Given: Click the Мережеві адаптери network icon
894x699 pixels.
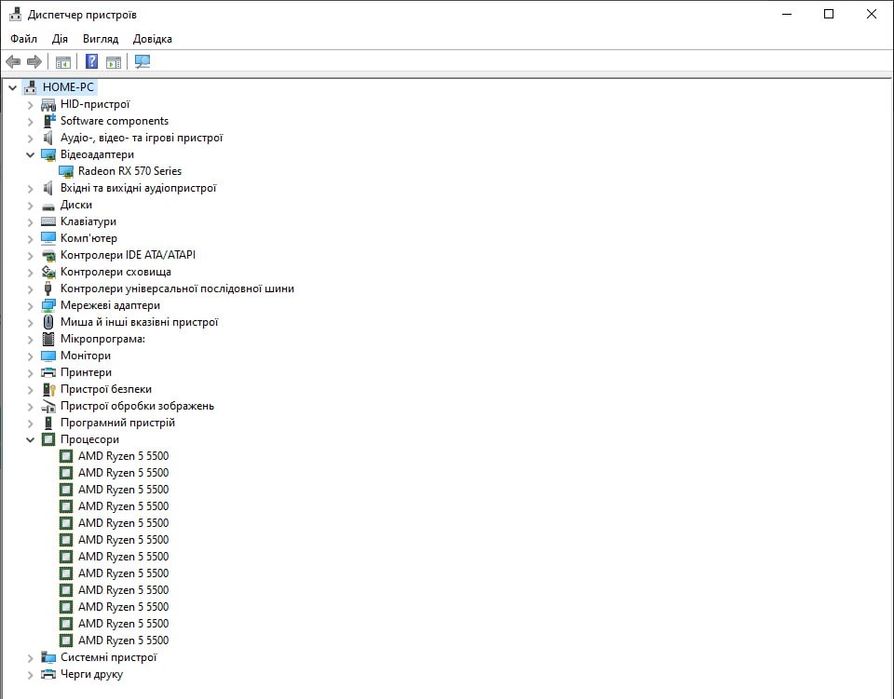Looking at the screenshot, I should (x=48, y=306).
